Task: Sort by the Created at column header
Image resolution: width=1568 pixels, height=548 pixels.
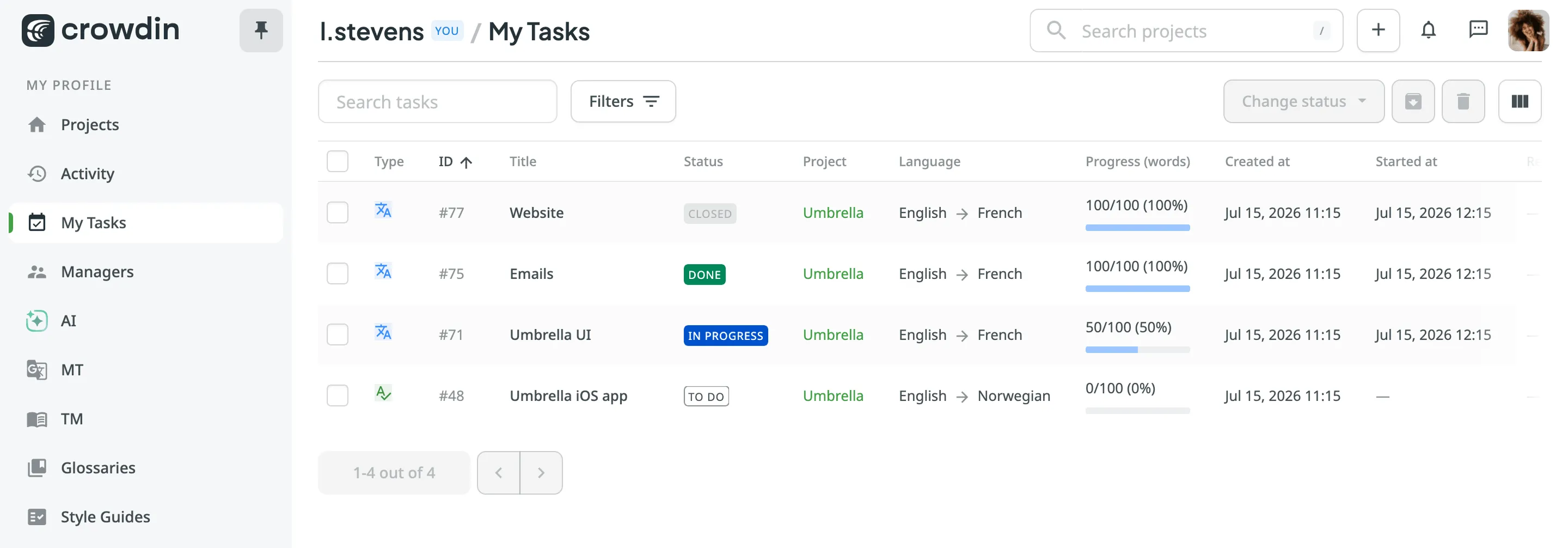Action: tap(1257, 161)
